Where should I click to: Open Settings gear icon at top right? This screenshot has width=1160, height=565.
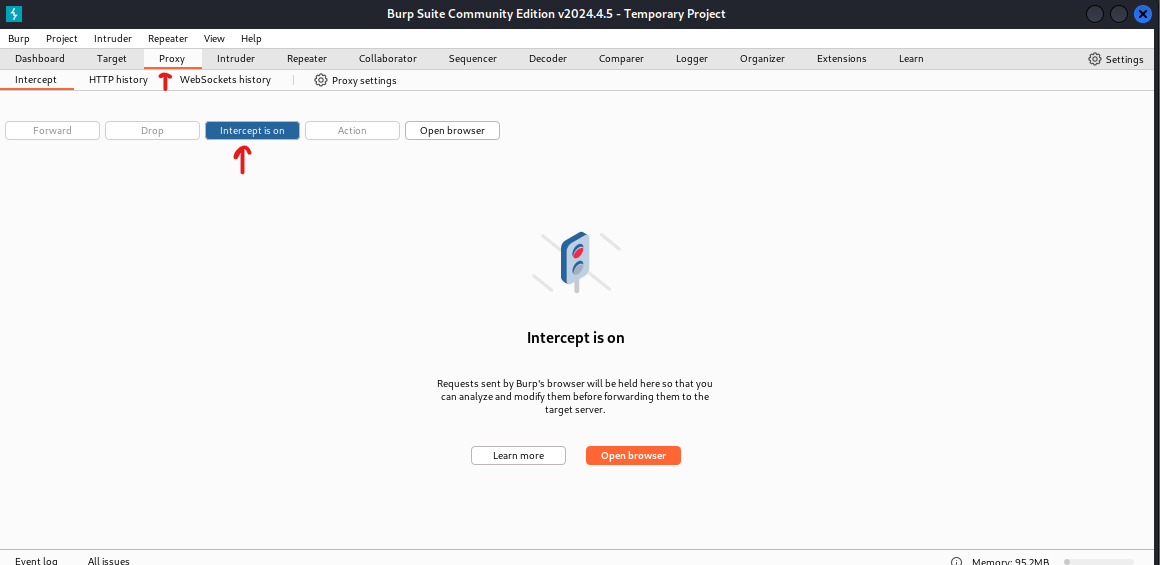(1094, 59)
